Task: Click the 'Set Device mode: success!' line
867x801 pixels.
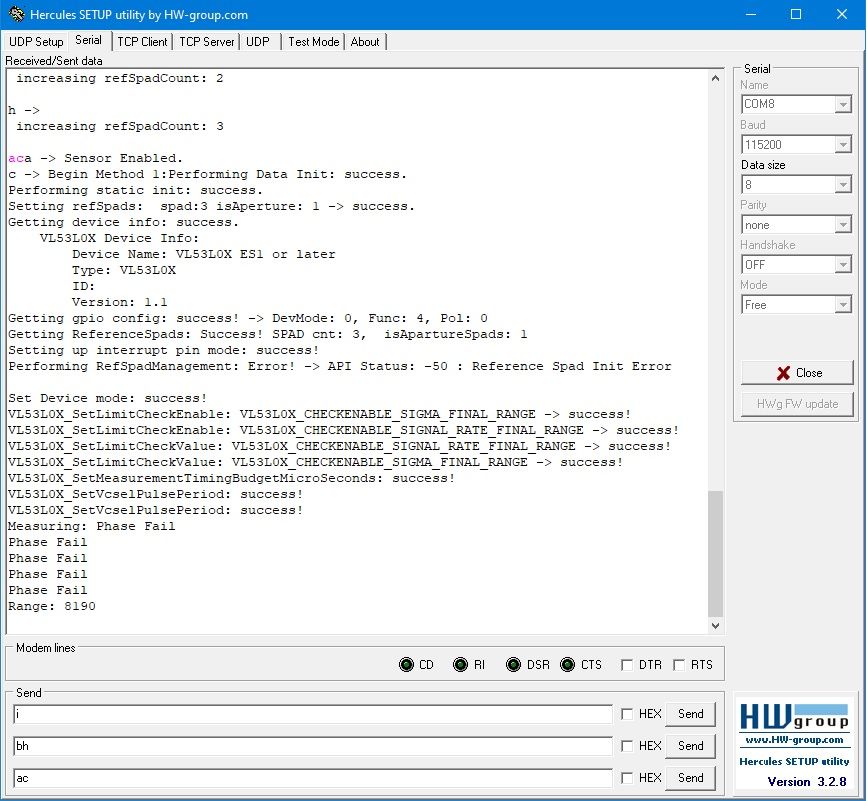Action: click(108, 398)
